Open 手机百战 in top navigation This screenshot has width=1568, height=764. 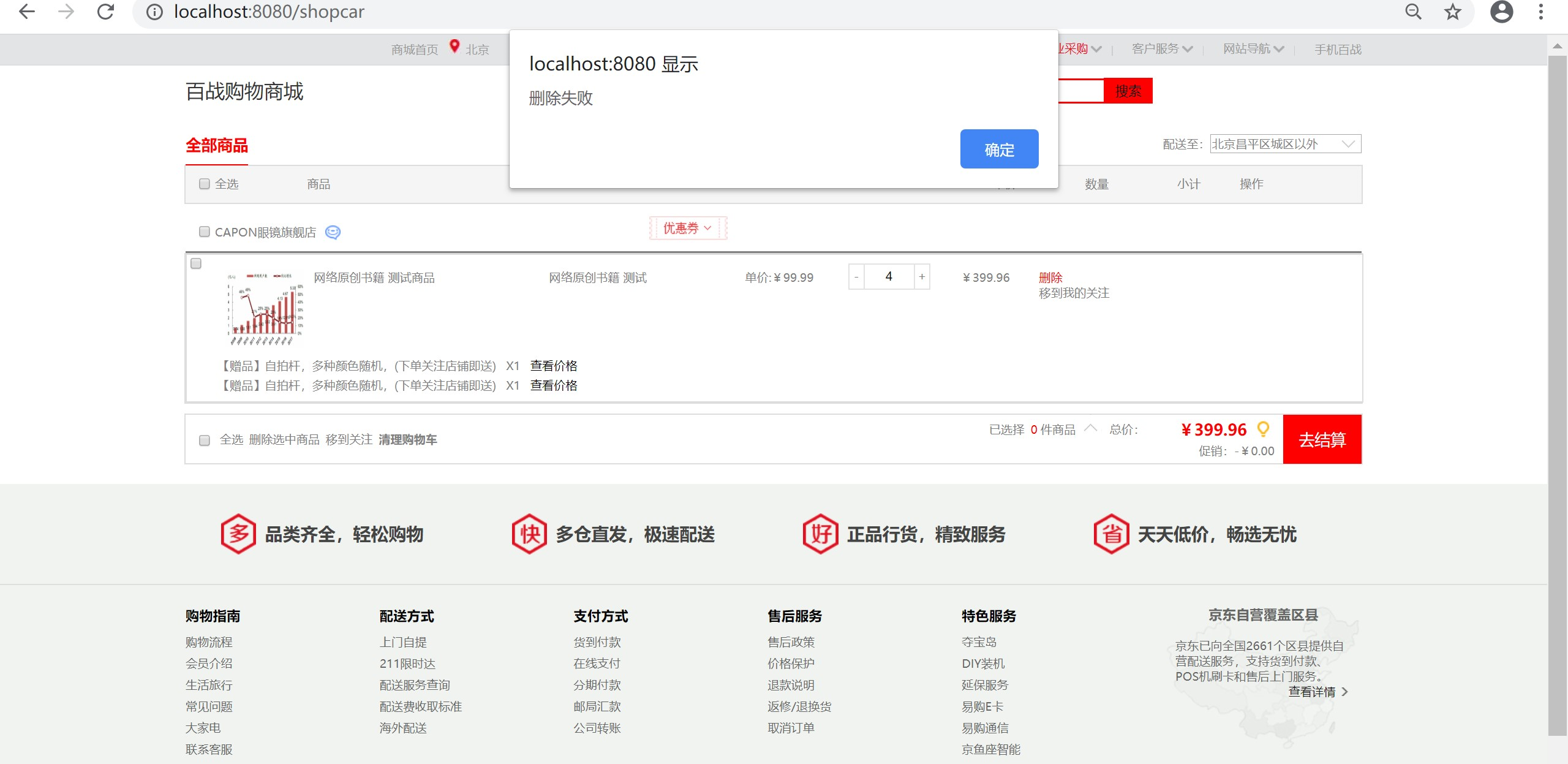(1338, 50)
